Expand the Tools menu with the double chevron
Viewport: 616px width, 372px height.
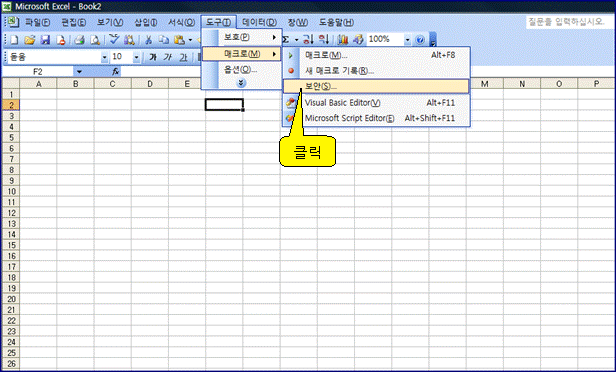click(x=241, y=82)
